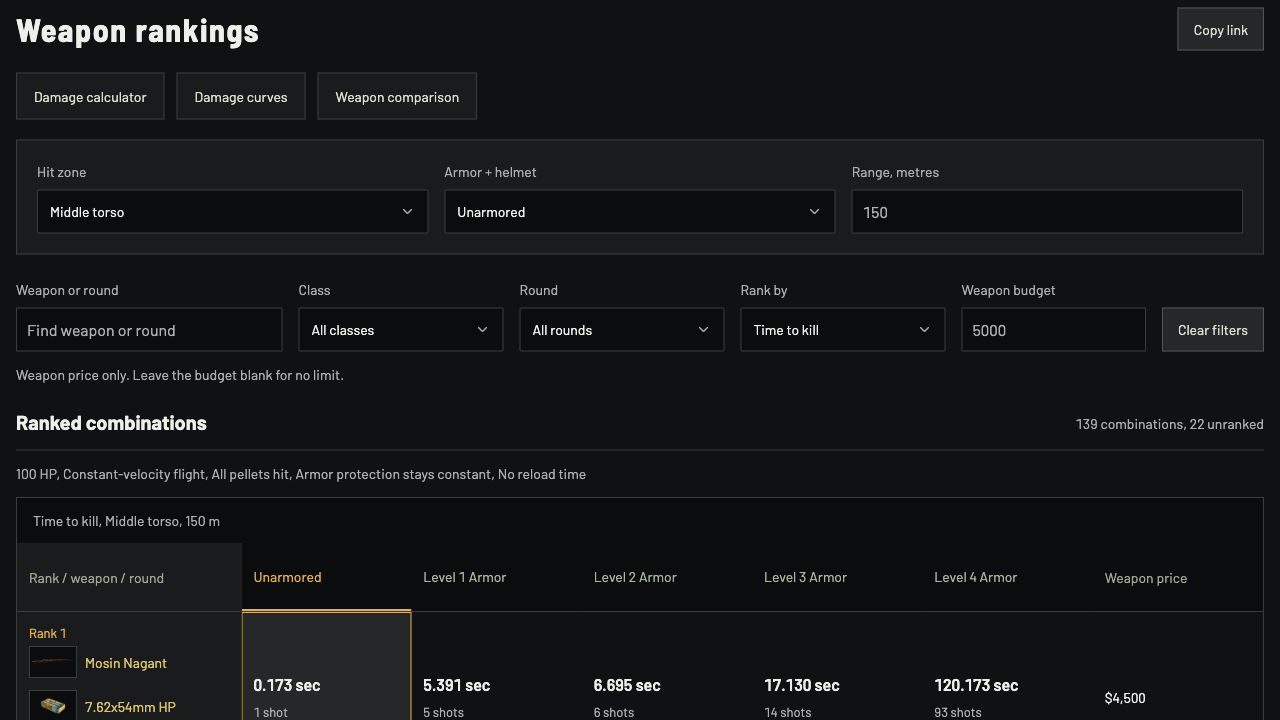Click the Find weapon or round search box
Image resolution: width=1280 pixels, height=720 pixels.
coord(149,330)
